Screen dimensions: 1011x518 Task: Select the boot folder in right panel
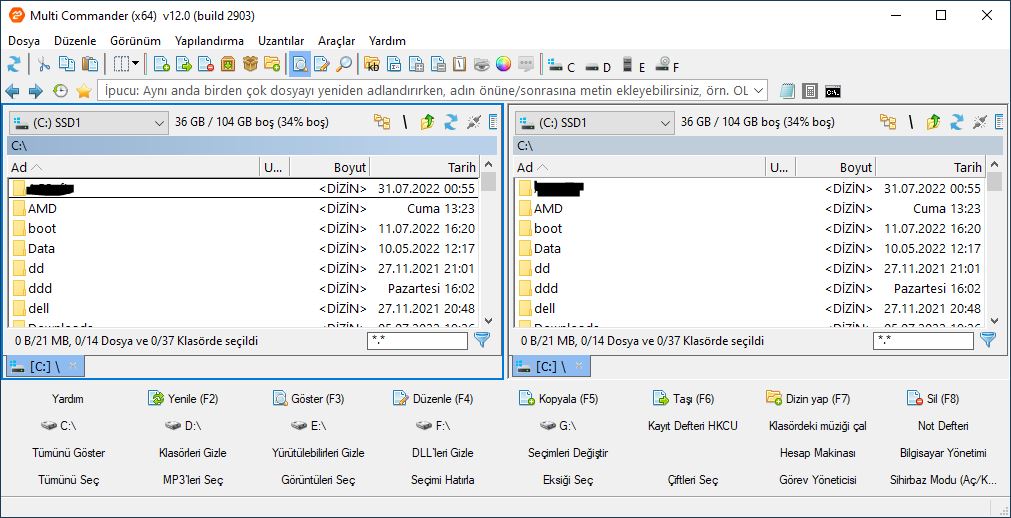click(750, 228)
